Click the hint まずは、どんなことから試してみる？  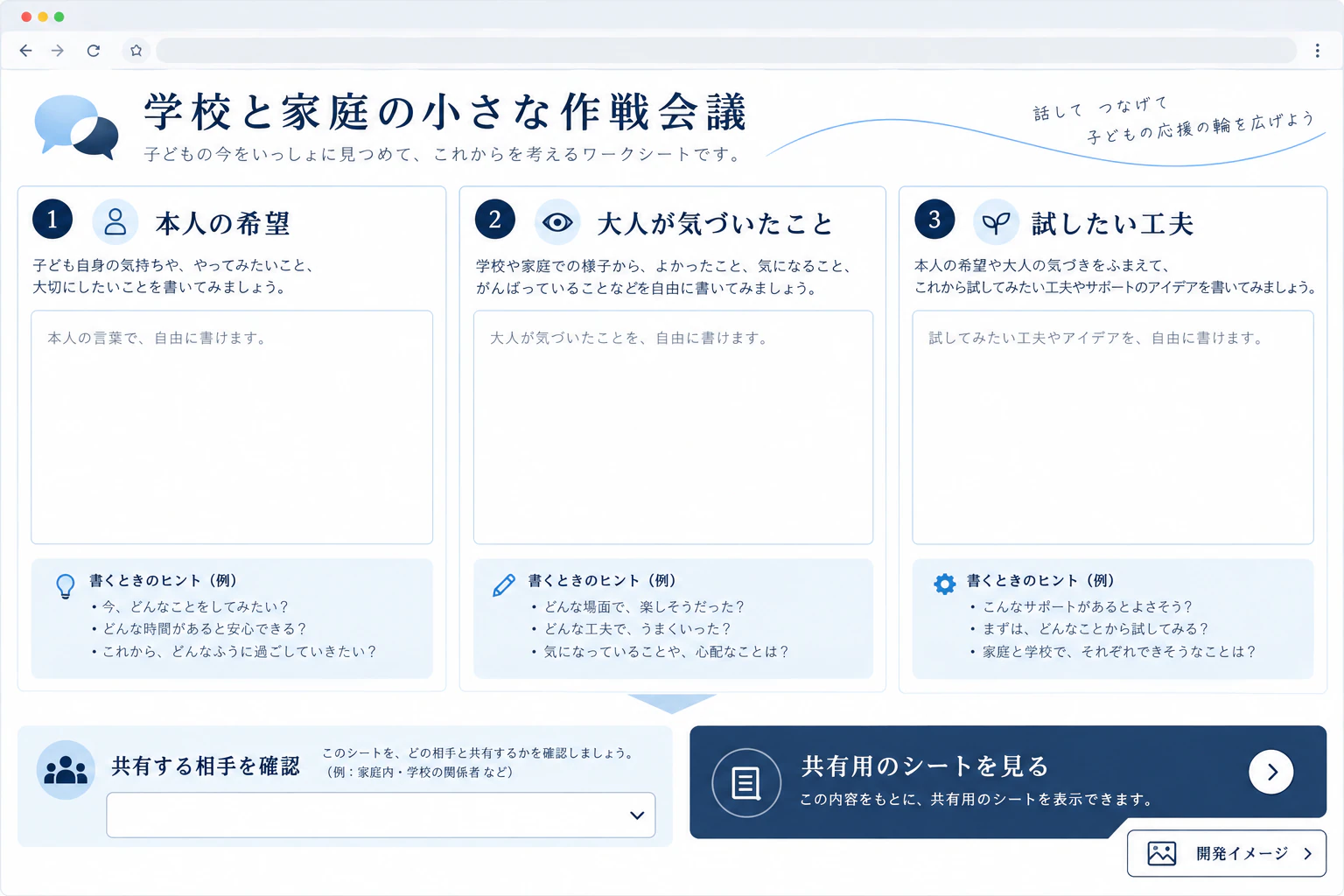[x=1095, y=629]
